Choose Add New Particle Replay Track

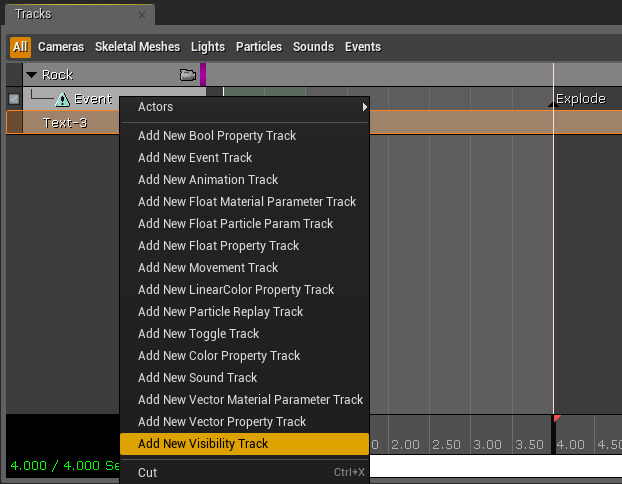[245, 312]
